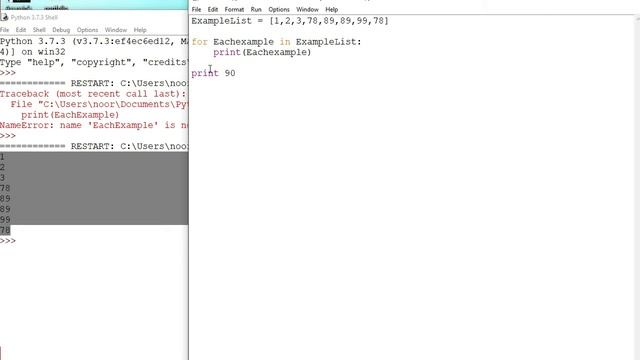Open Window menu in Python Shell window
Viewport: 640px width, 360px height.
[116, 30]
